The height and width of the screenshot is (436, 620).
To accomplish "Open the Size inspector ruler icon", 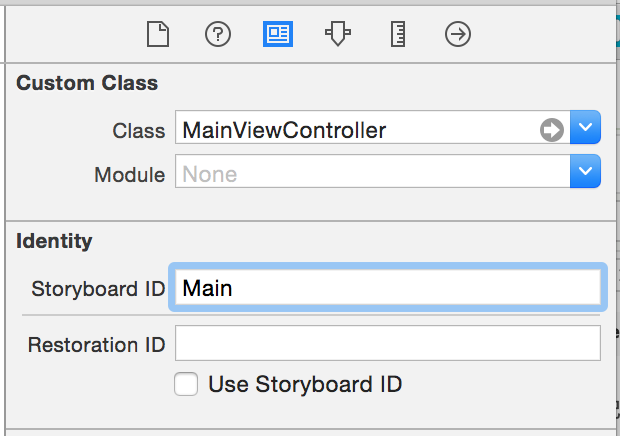I will tap(398, 34).
